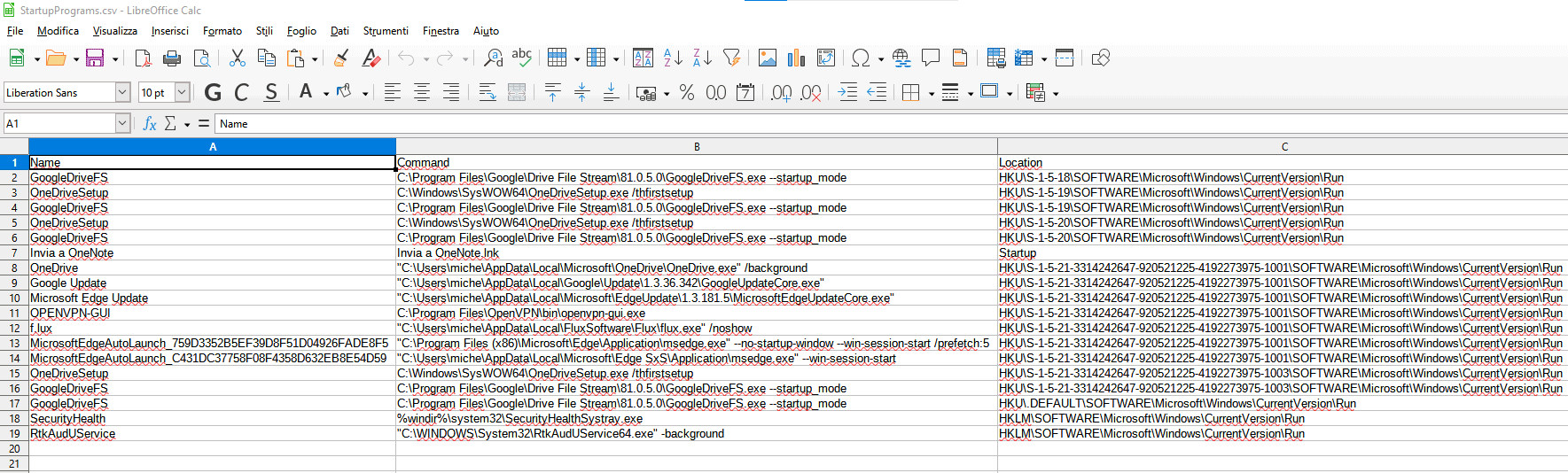Viewport: 1568px width, 473px height.
Task: Open the Function Wizard
Action: tap(150, 123)
